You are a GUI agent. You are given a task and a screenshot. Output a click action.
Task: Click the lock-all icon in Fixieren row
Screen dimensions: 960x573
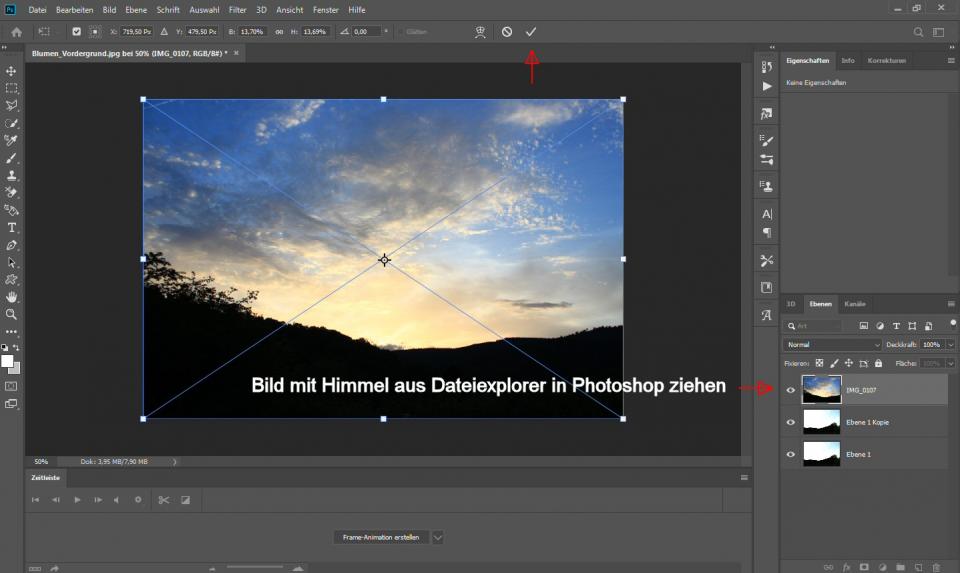878,363
